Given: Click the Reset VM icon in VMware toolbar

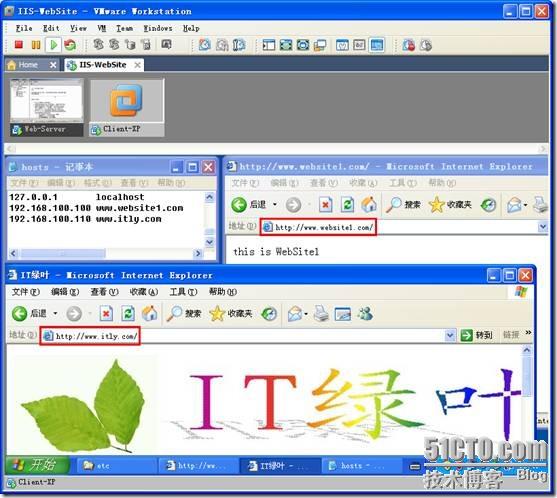Looking at the screenshot, I should pos(70,45).
